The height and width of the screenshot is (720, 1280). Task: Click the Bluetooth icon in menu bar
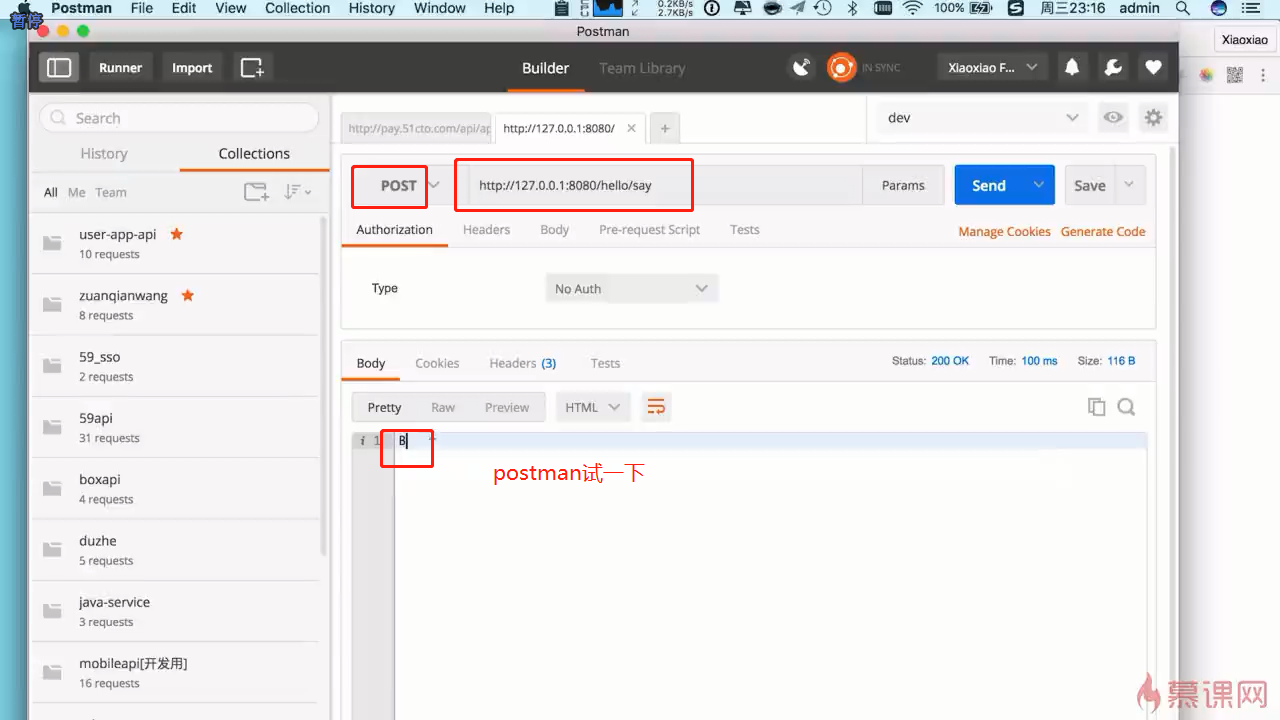pos(852,8)
